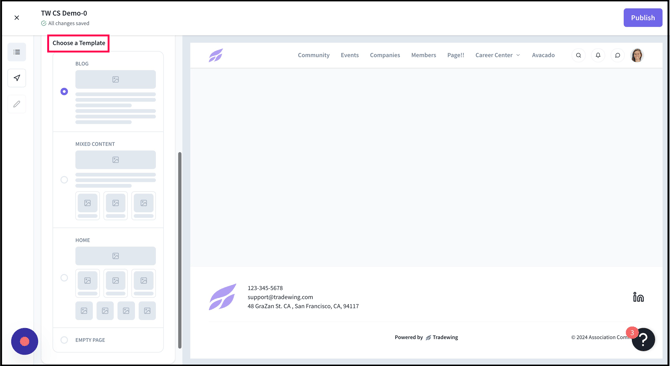Select the Home template radio button
This screenshot has height=366, width=670.
64,278
